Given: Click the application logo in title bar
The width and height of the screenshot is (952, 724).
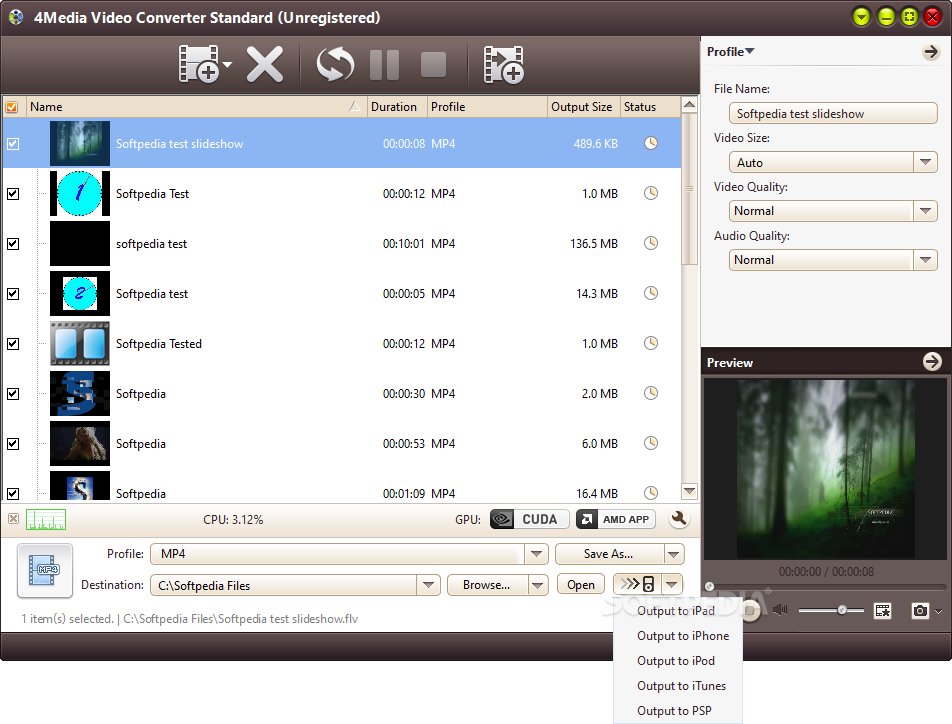Looking at the screenshot, I should coord(16,17).
